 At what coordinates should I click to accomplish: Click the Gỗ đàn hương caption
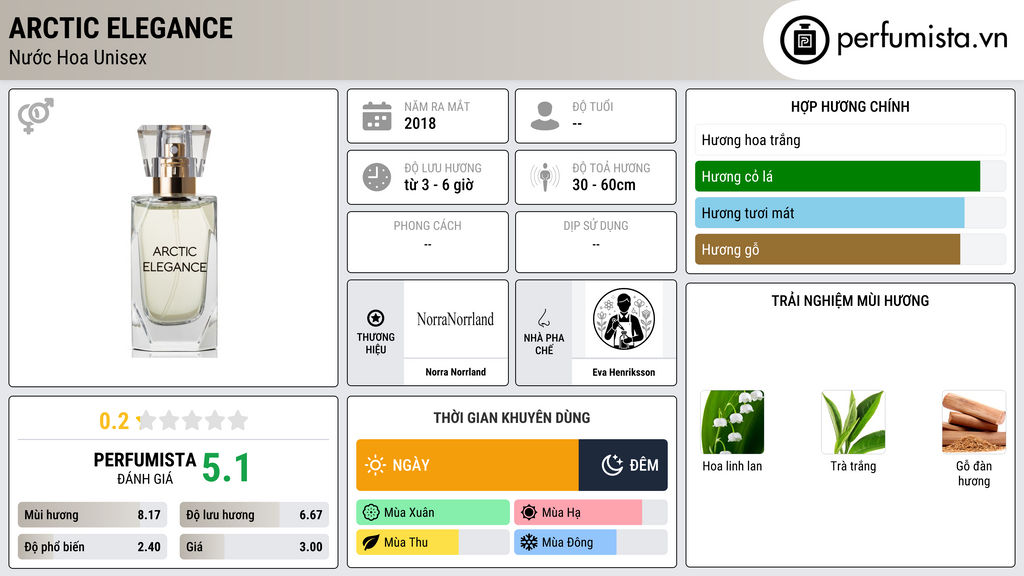pos(974,473)
